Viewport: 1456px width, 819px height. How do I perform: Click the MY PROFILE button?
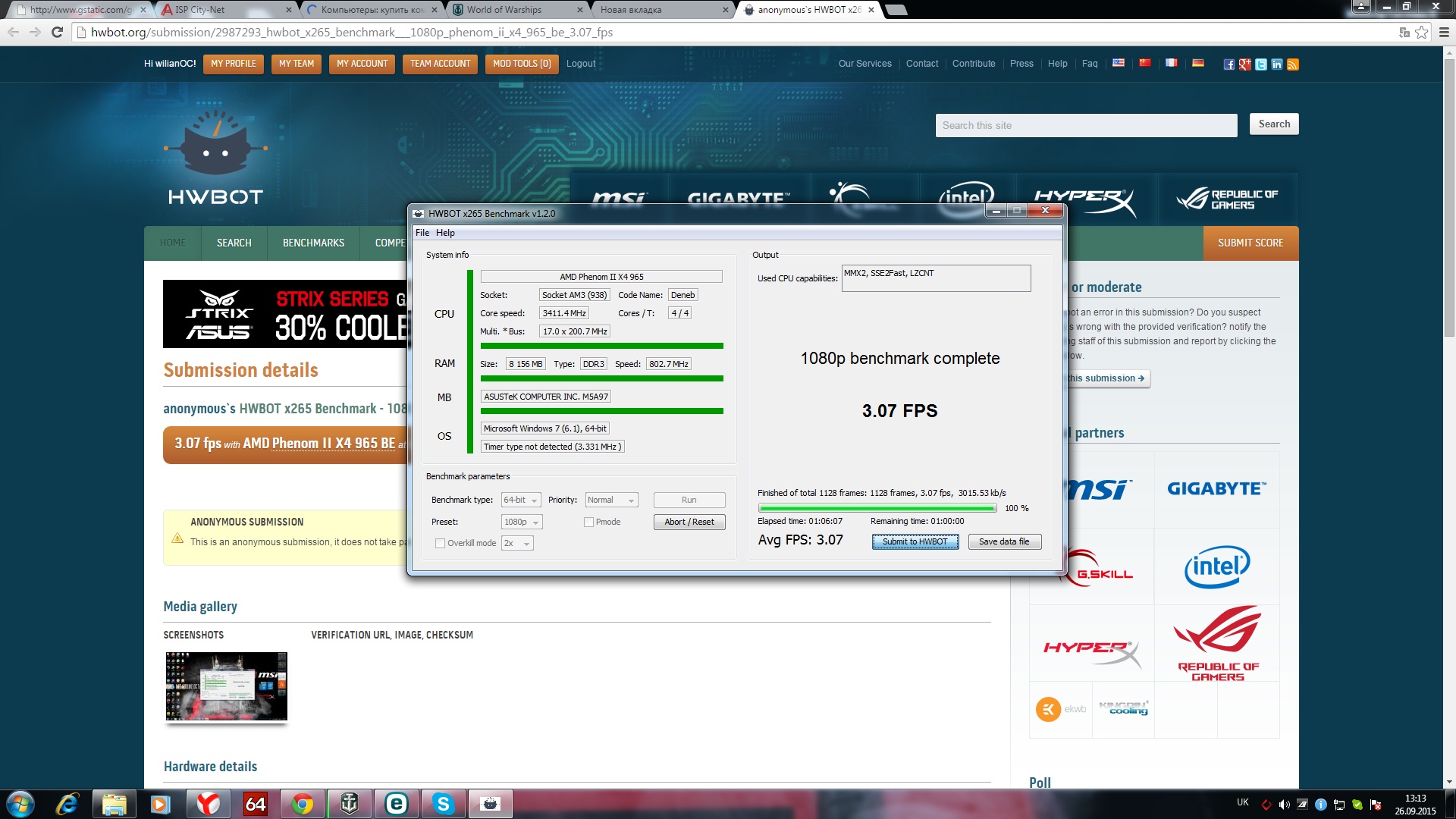coord(234,64)
